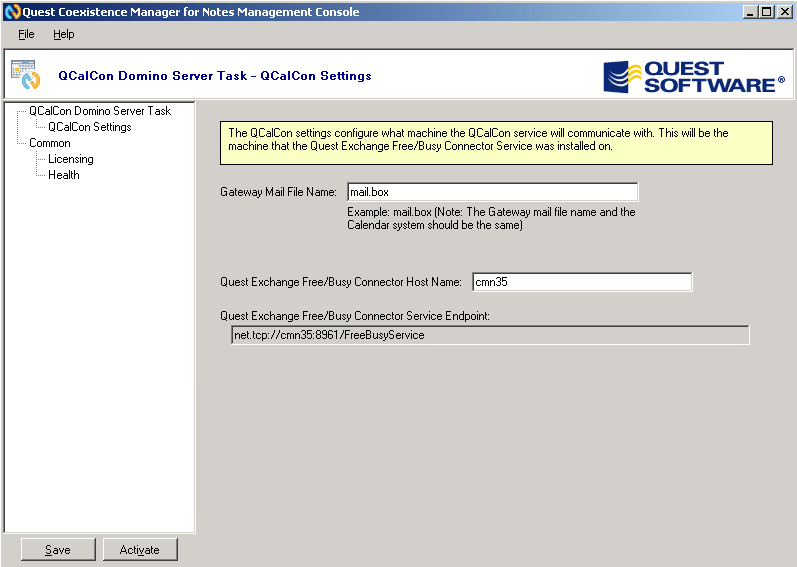Click the QCalCon calendar icon in header
Screen dimensions: 797x567
point(25,75)
